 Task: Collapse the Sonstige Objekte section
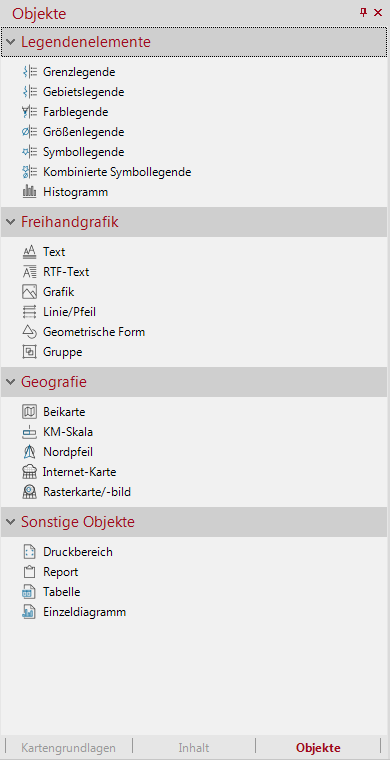pyautogui.click(x=10, y=522)
